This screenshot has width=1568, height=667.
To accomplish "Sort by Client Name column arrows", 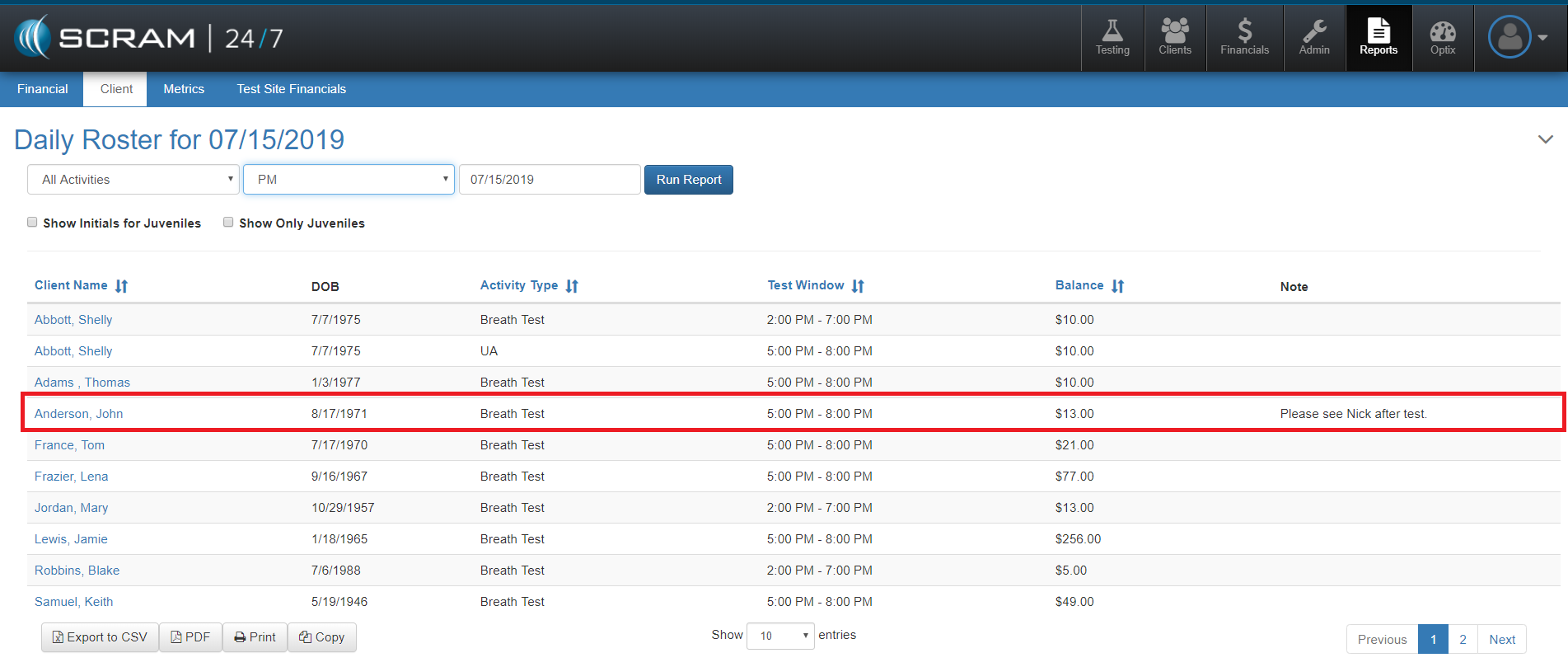I will pyautogui.click(x=121, y=286).
